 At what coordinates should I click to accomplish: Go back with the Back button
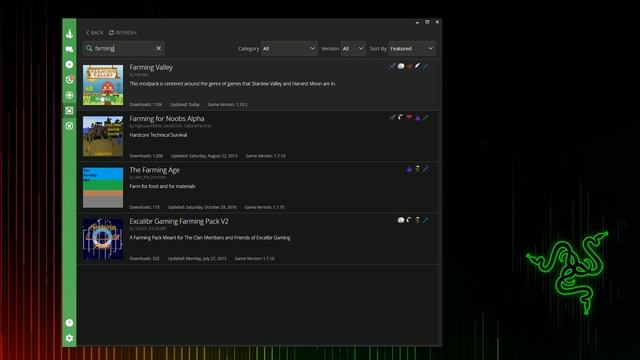click(x=95, y=32)
